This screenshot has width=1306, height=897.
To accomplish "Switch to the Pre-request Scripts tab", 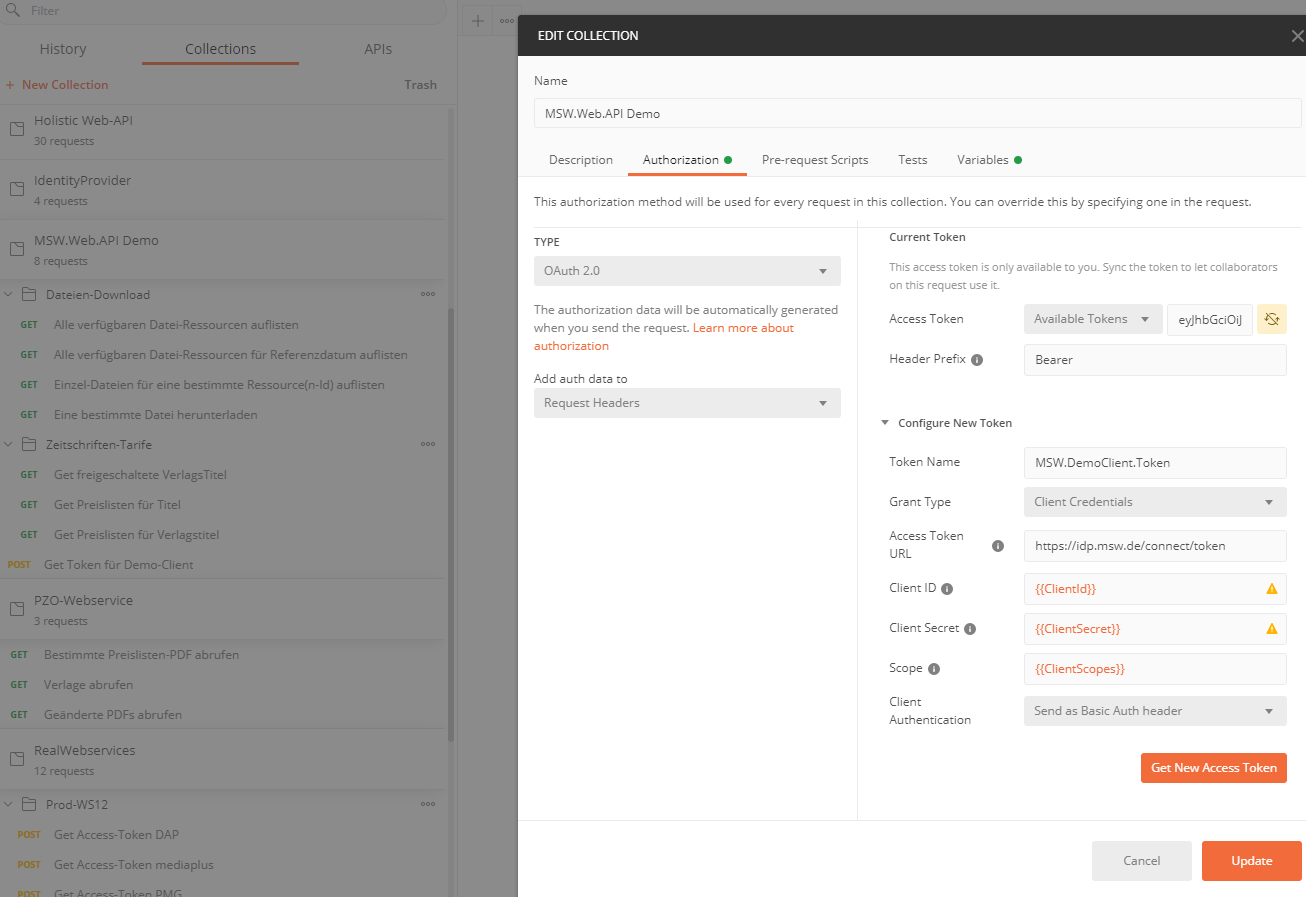I will (814, 160).
